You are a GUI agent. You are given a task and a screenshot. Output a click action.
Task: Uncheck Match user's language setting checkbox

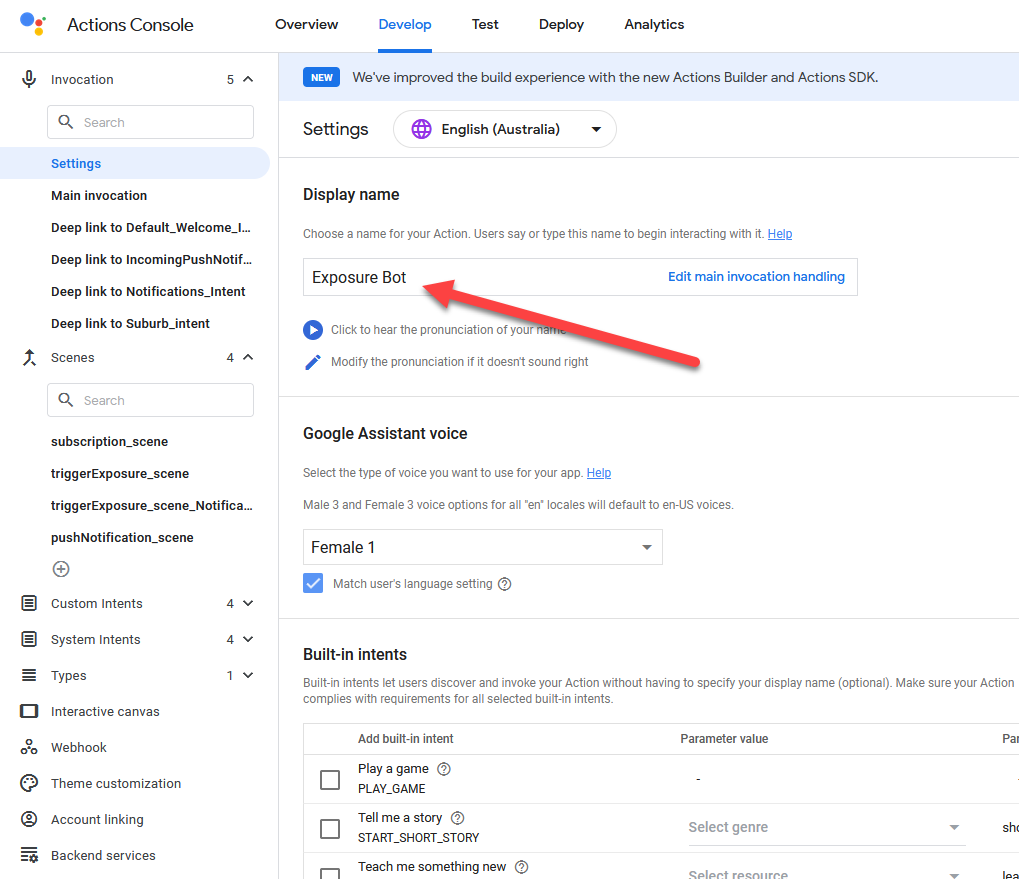314,584
